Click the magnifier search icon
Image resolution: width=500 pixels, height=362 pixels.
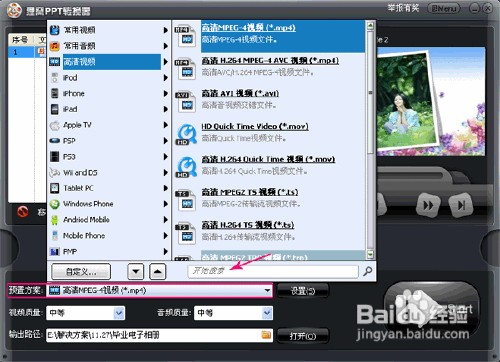tap(368, 271)
